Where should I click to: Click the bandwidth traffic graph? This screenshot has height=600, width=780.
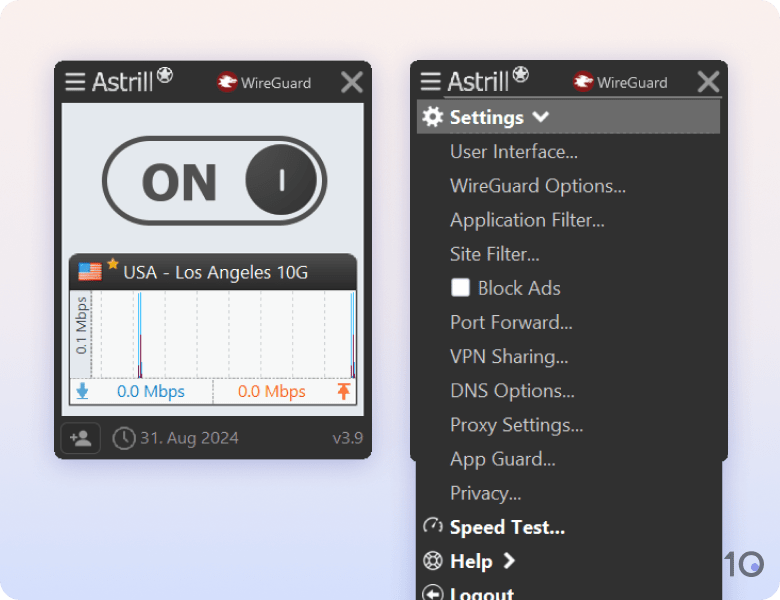(x=223, y=335)
